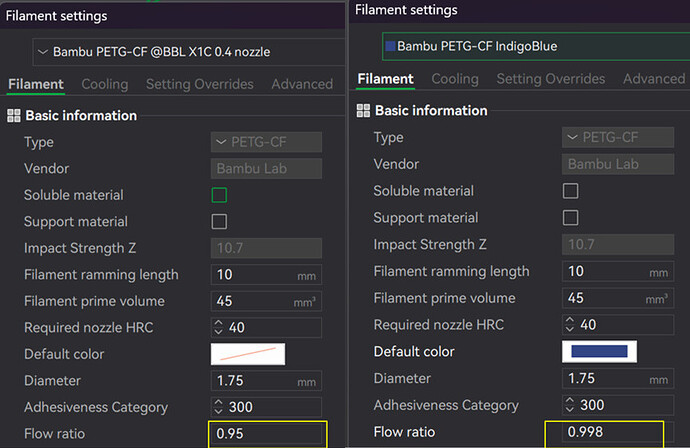
Task: Click Impact Strength Z 10.7 field in right panel
Action: click(618, 244)
